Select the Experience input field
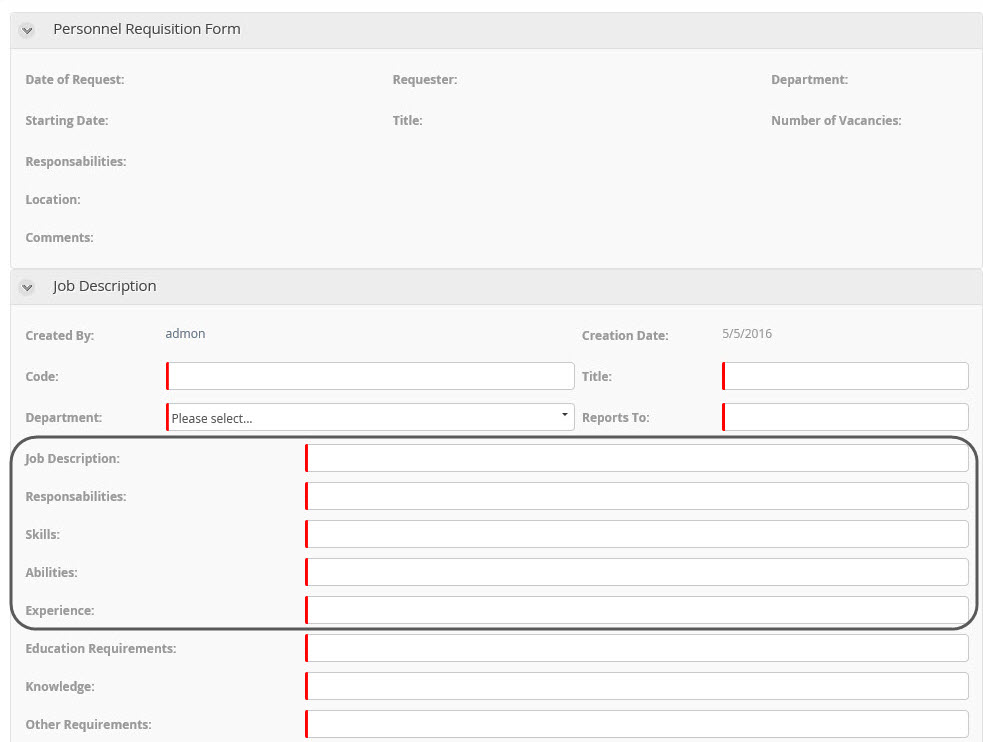This screenshot has width=983, height=742. [x=637, y=610]
